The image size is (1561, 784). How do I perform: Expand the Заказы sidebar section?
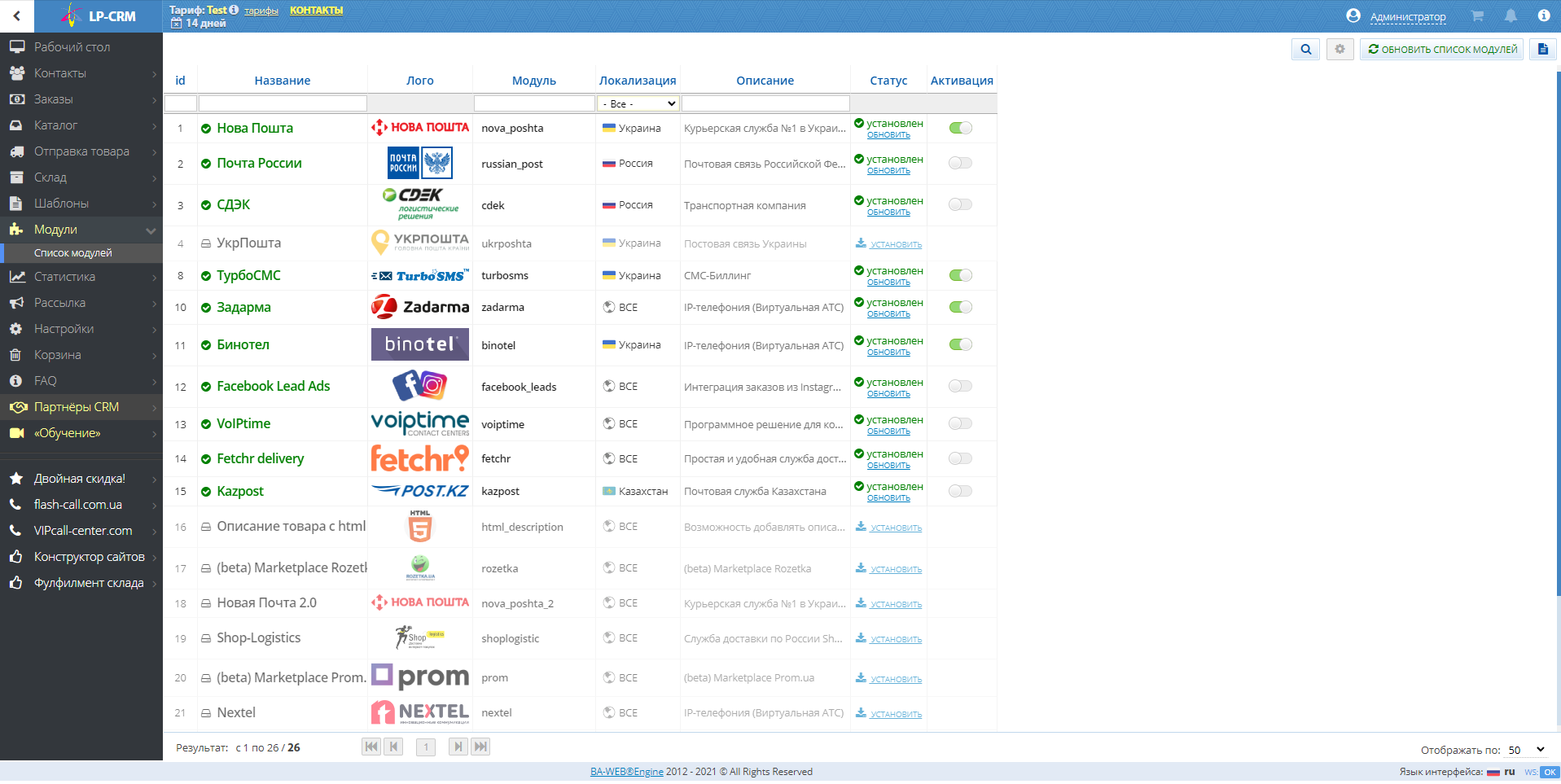click(81, 99)
